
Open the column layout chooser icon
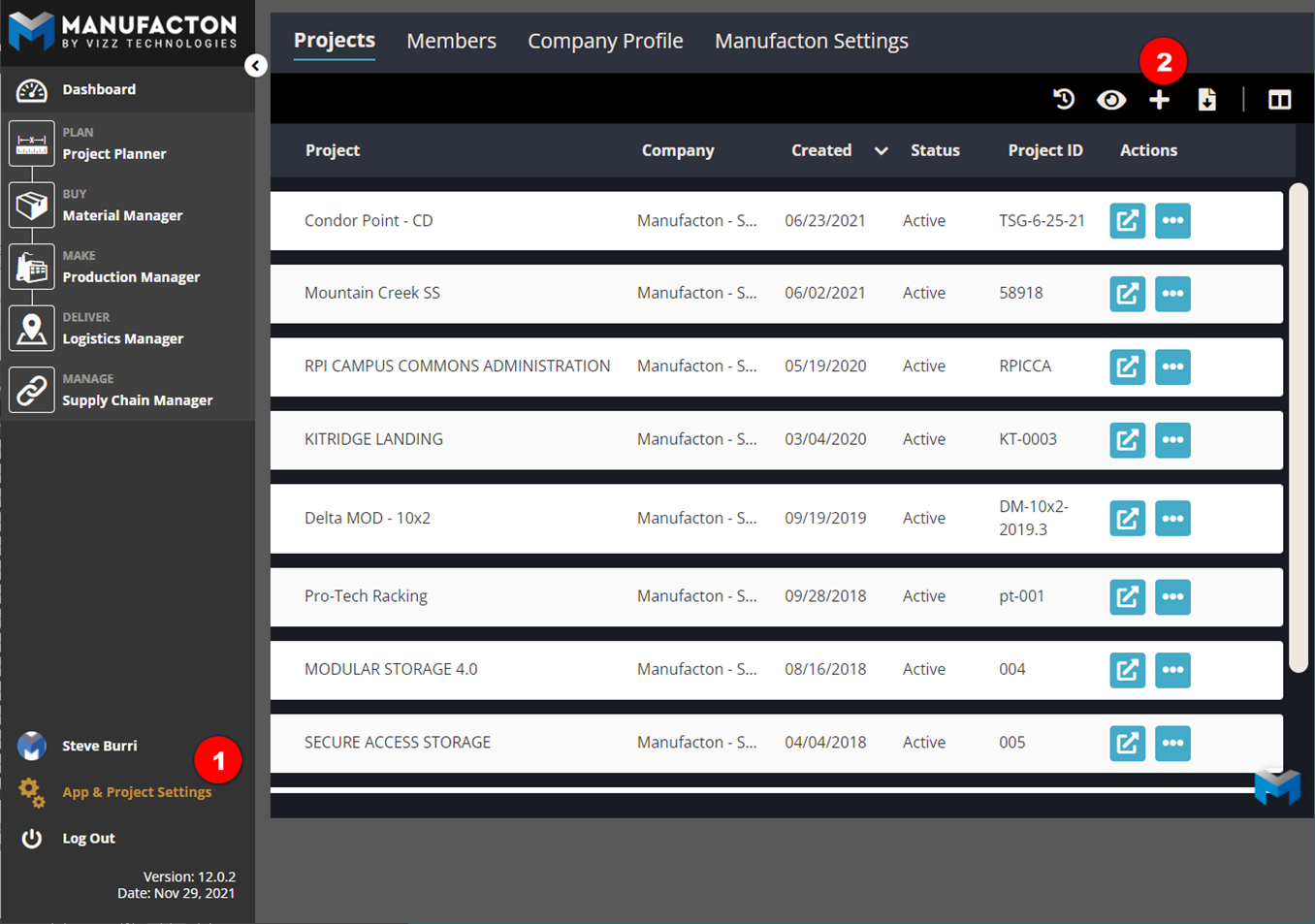1279,100
